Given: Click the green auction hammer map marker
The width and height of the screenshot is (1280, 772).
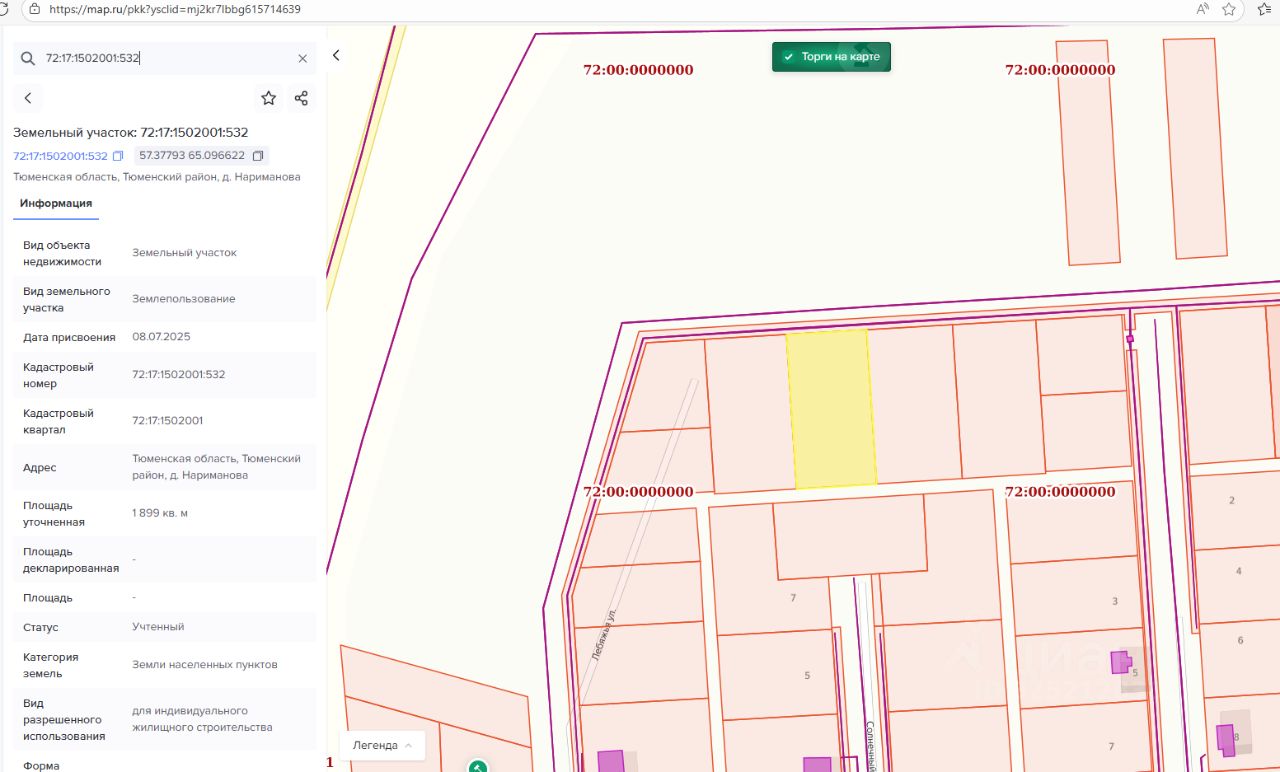Looking at the screenshot, I should tap(478, 766).
